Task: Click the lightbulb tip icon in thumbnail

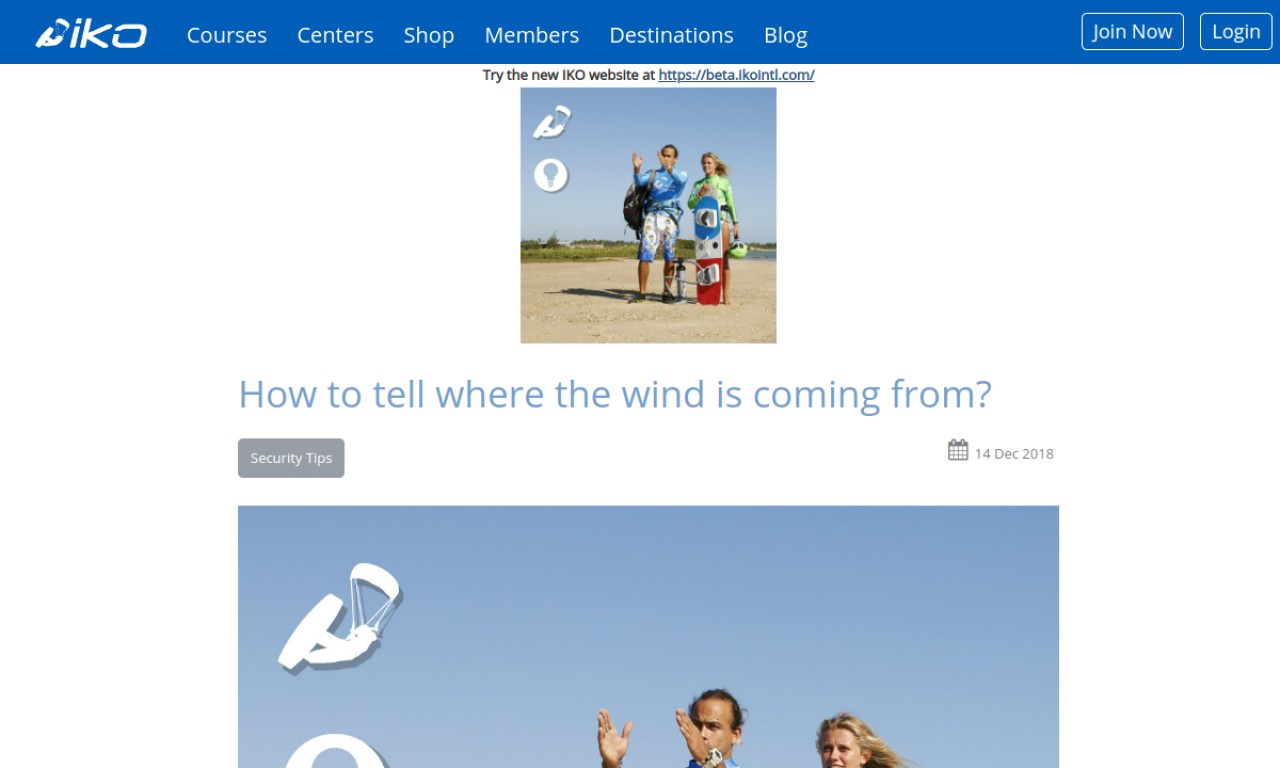Action: 551,175
